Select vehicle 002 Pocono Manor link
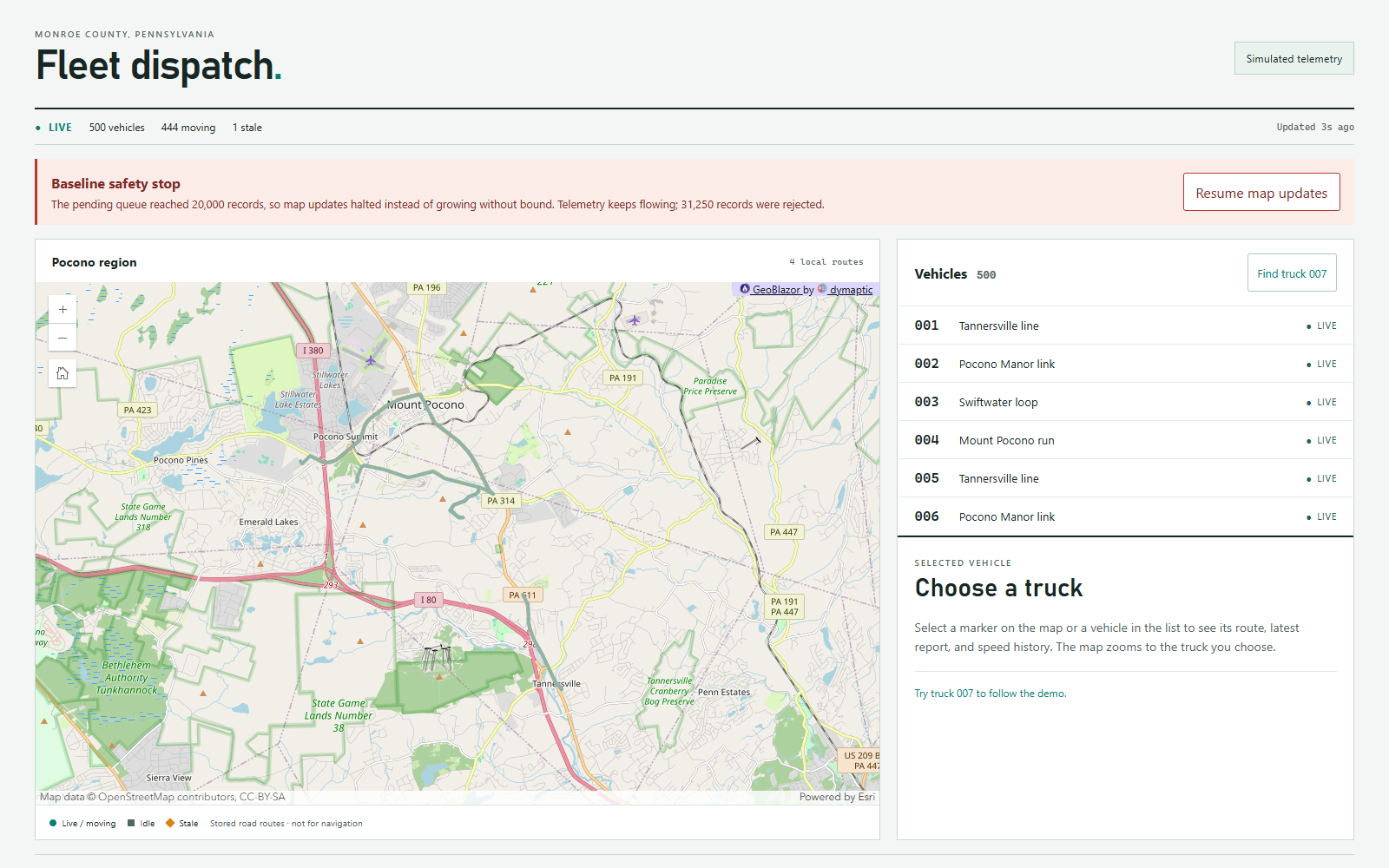Viewport: 1389px width, 868px height. [1125, 364]
